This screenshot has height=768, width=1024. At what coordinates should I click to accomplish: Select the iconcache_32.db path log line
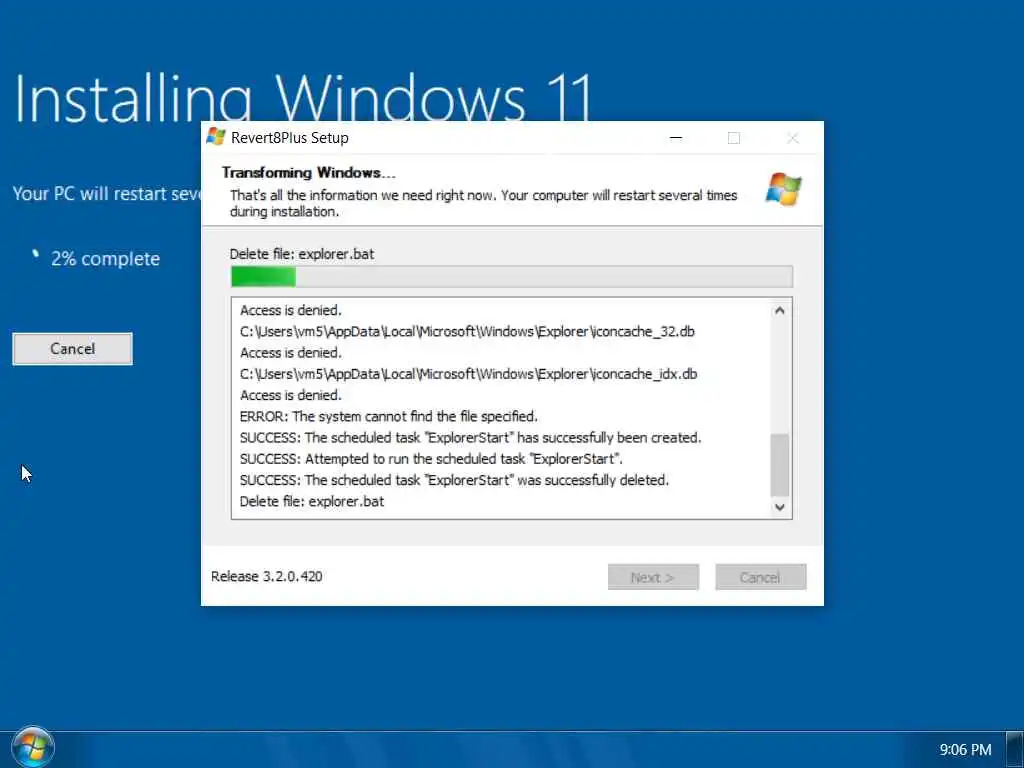click(467, 331)
